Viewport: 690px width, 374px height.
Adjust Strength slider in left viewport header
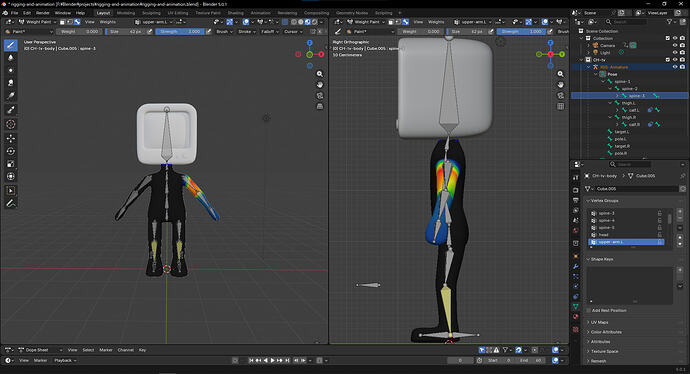pos(180,32)
